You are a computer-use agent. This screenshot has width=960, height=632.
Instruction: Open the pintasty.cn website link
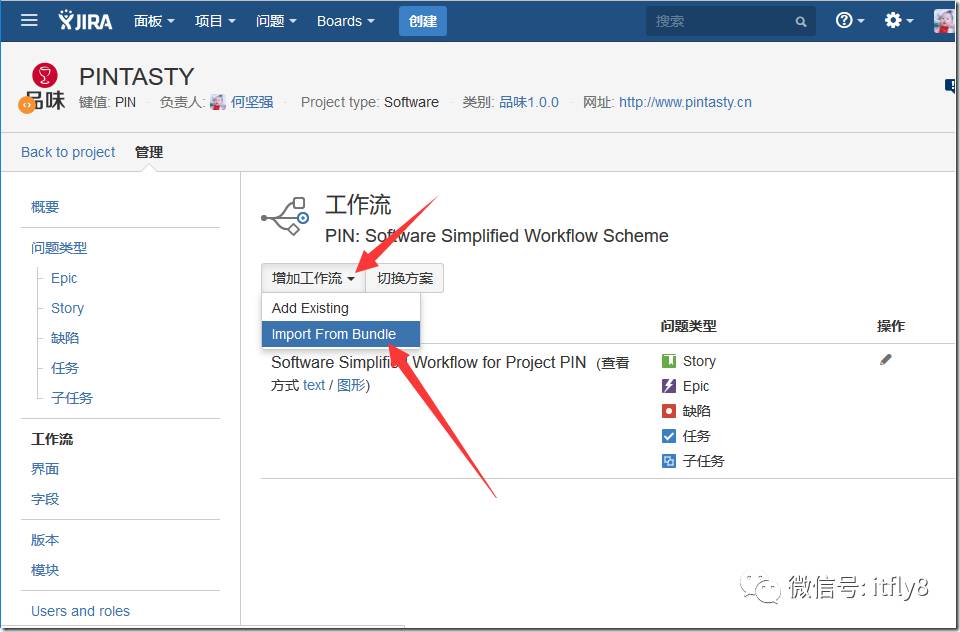685,102
